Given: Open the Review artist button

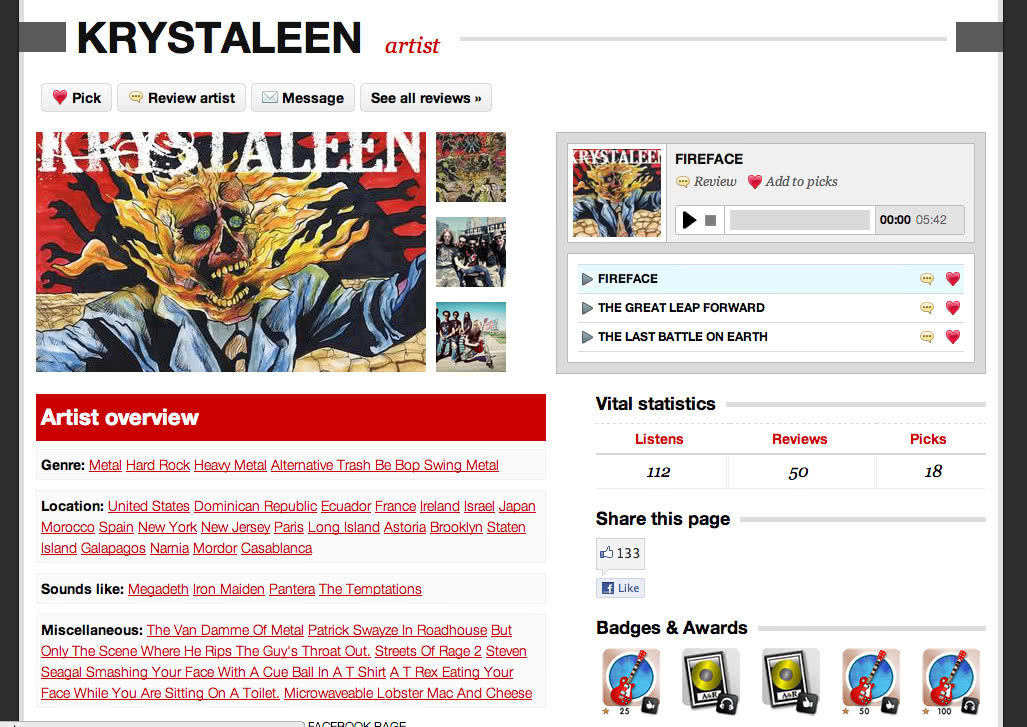Looking at the screenshot, I should click(x=181, y=98).
